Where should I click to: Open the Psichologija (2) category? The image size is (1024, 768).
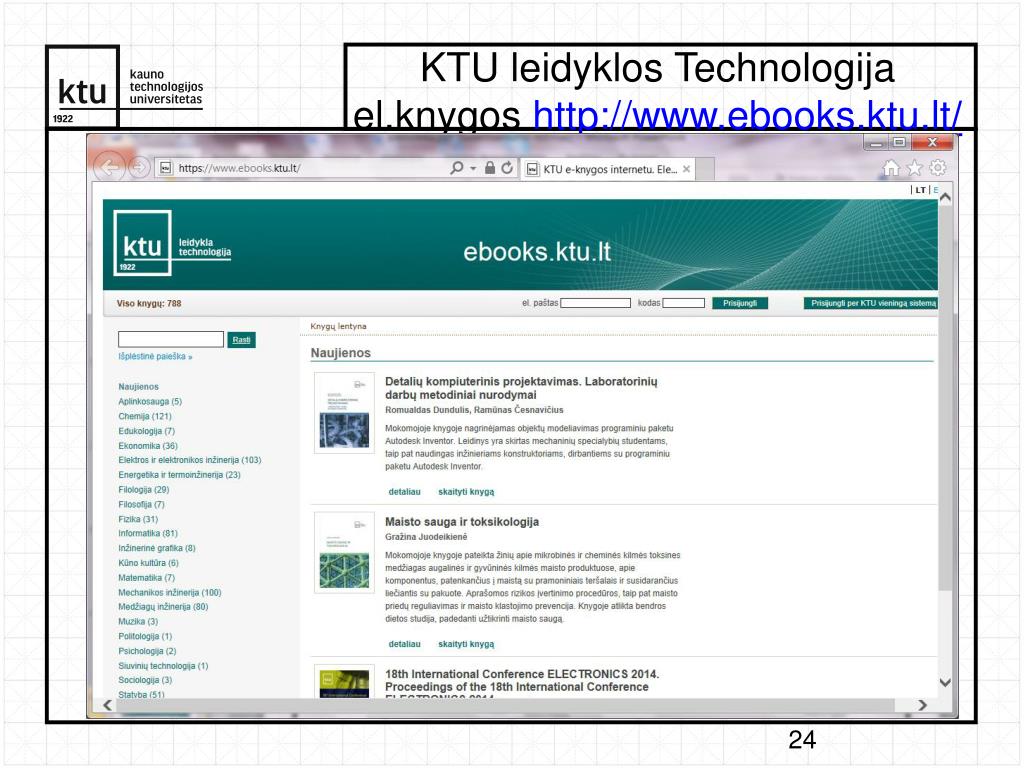pos(148,651)
